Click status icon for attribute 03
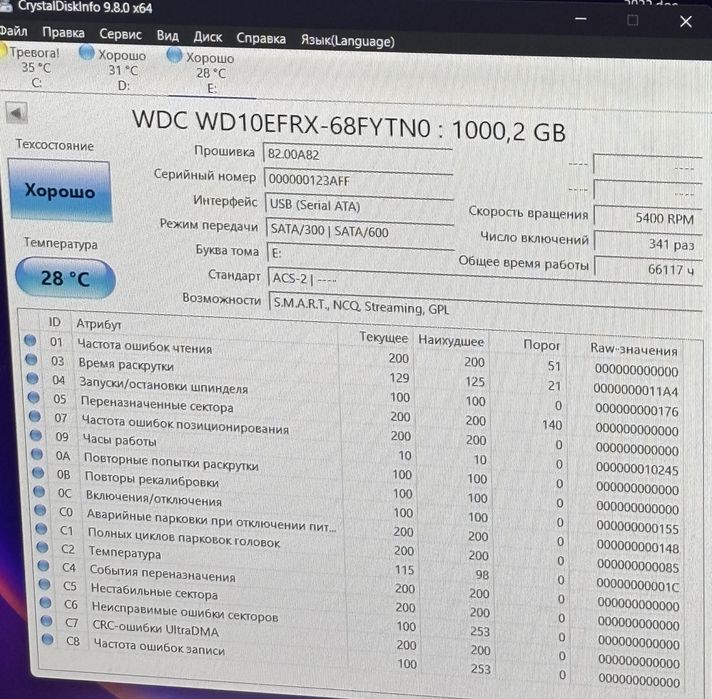The image size is (712, 699). tap(31, 359)
